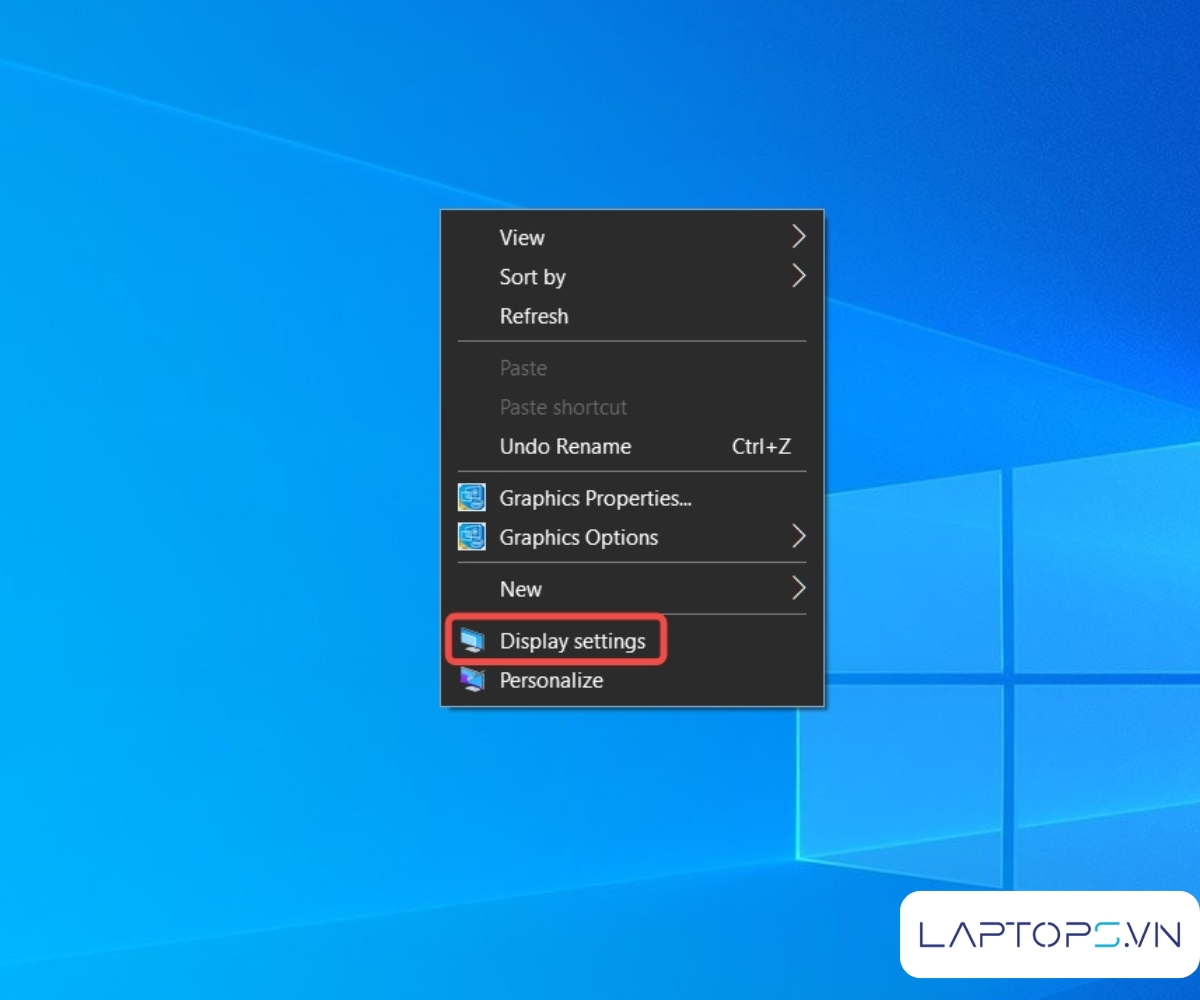The image size is (1200, 1000).
Task: Click the greyed-out Paste shortcut entry
Action: [x=632, y=407]
